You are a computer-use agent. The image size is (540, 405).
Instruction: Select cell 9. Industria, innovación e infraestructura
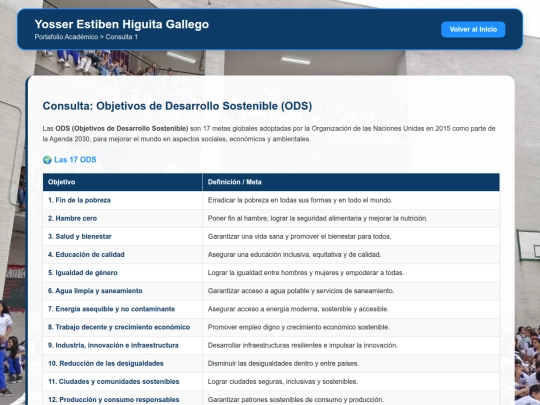pos(123,345)
